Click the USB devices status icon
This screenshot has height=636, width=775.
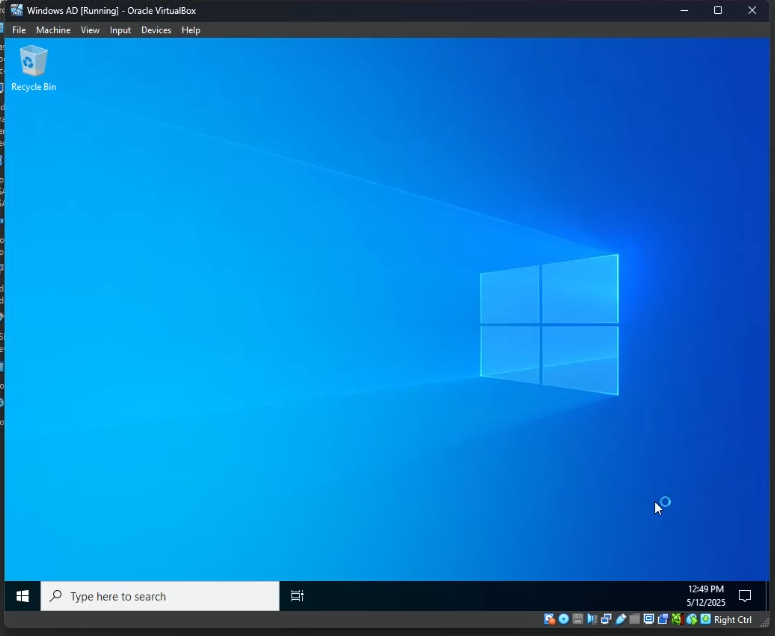pos(621,620)
